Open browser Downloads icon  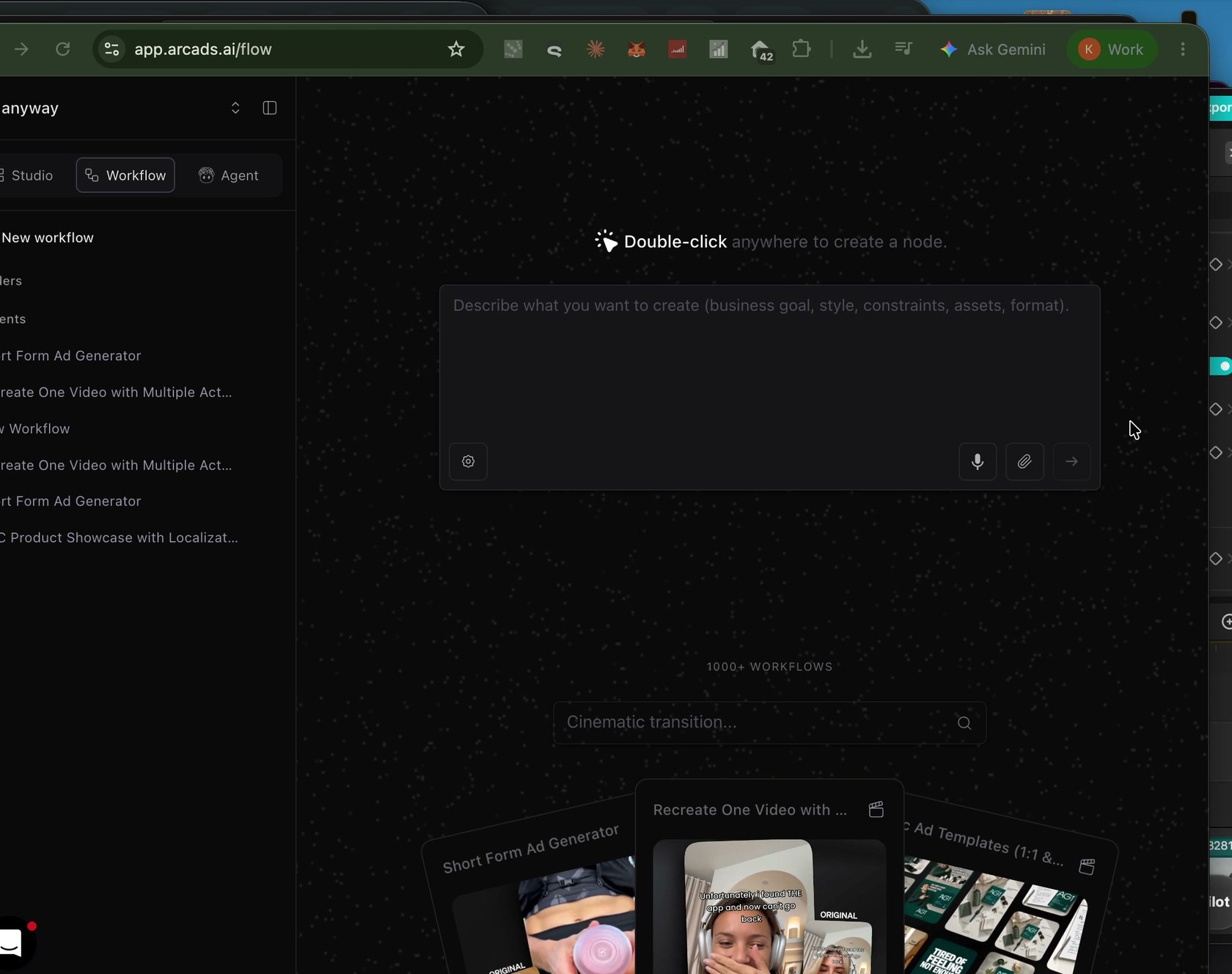[x=862, y=49]
